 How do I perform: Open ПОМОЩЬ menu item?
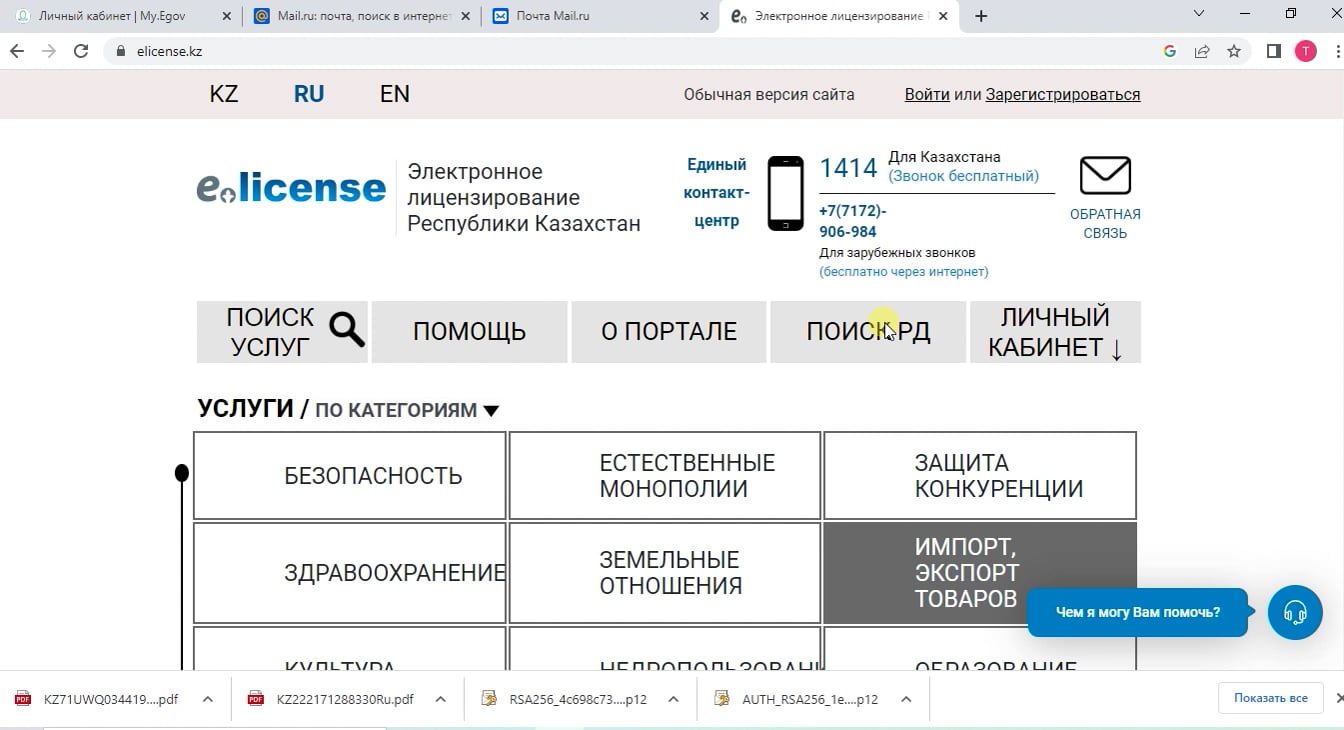469,332
